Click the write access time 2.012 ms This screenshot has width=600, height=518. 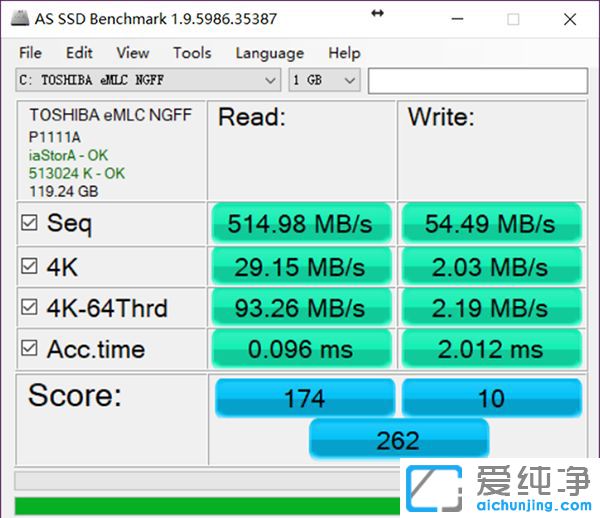(x=491, y=349)
